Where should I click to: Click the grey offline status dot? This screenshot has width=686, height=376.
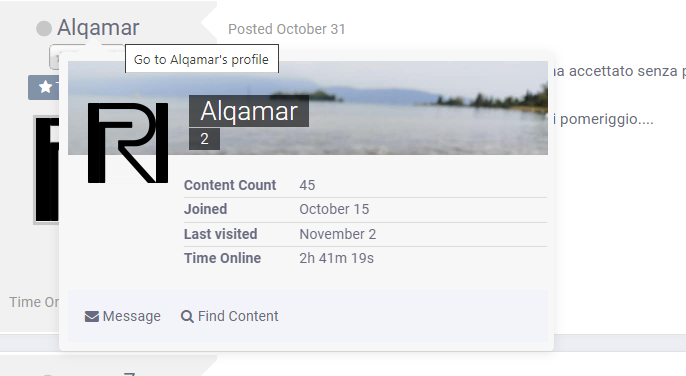44,29
